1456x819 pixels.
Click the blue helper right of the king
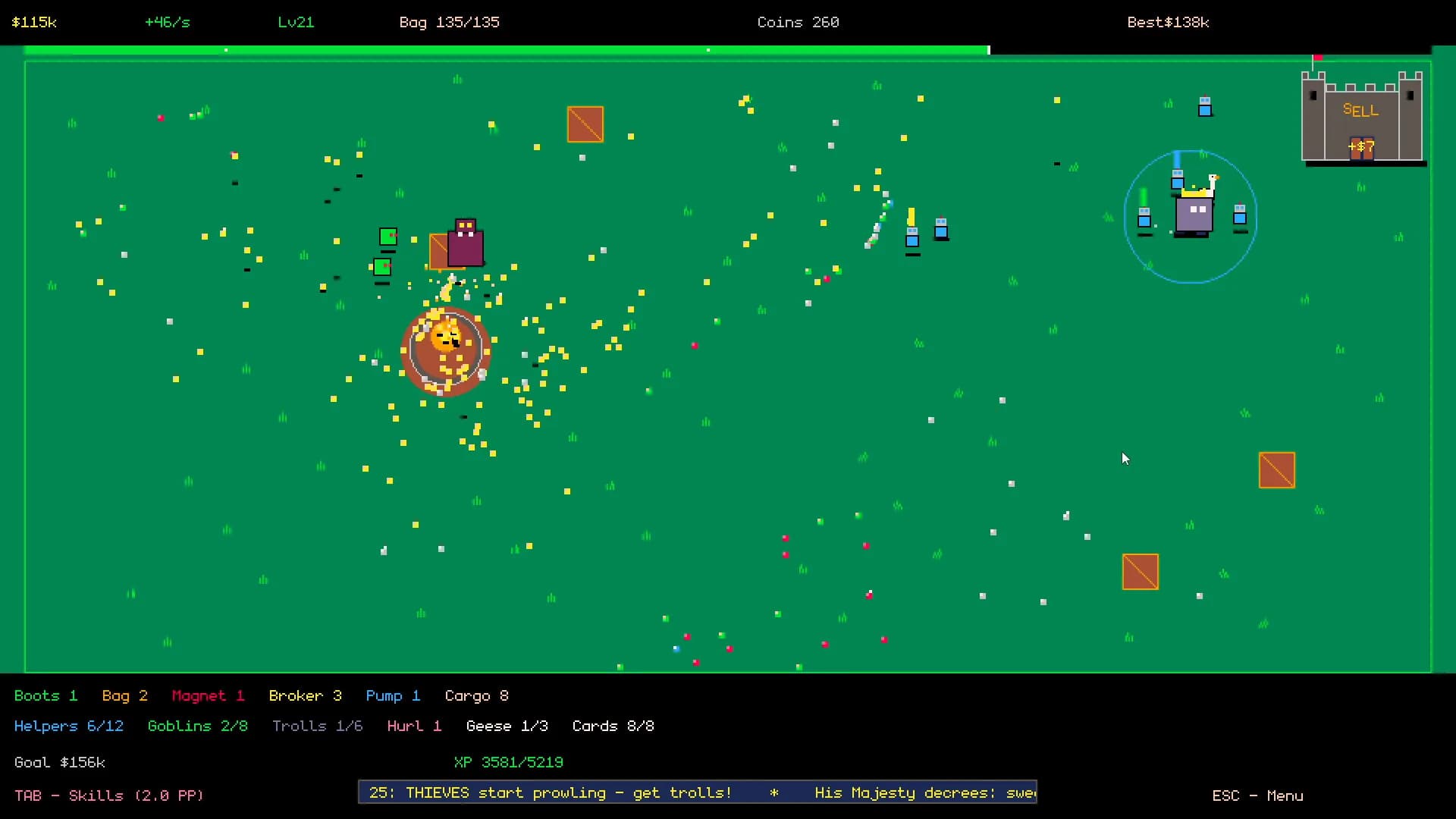click(1240, 214)
